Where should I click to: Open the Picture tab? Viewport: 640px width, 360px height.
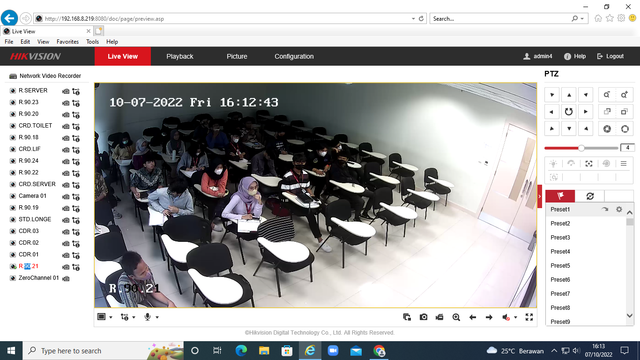[x=237, y=56]
